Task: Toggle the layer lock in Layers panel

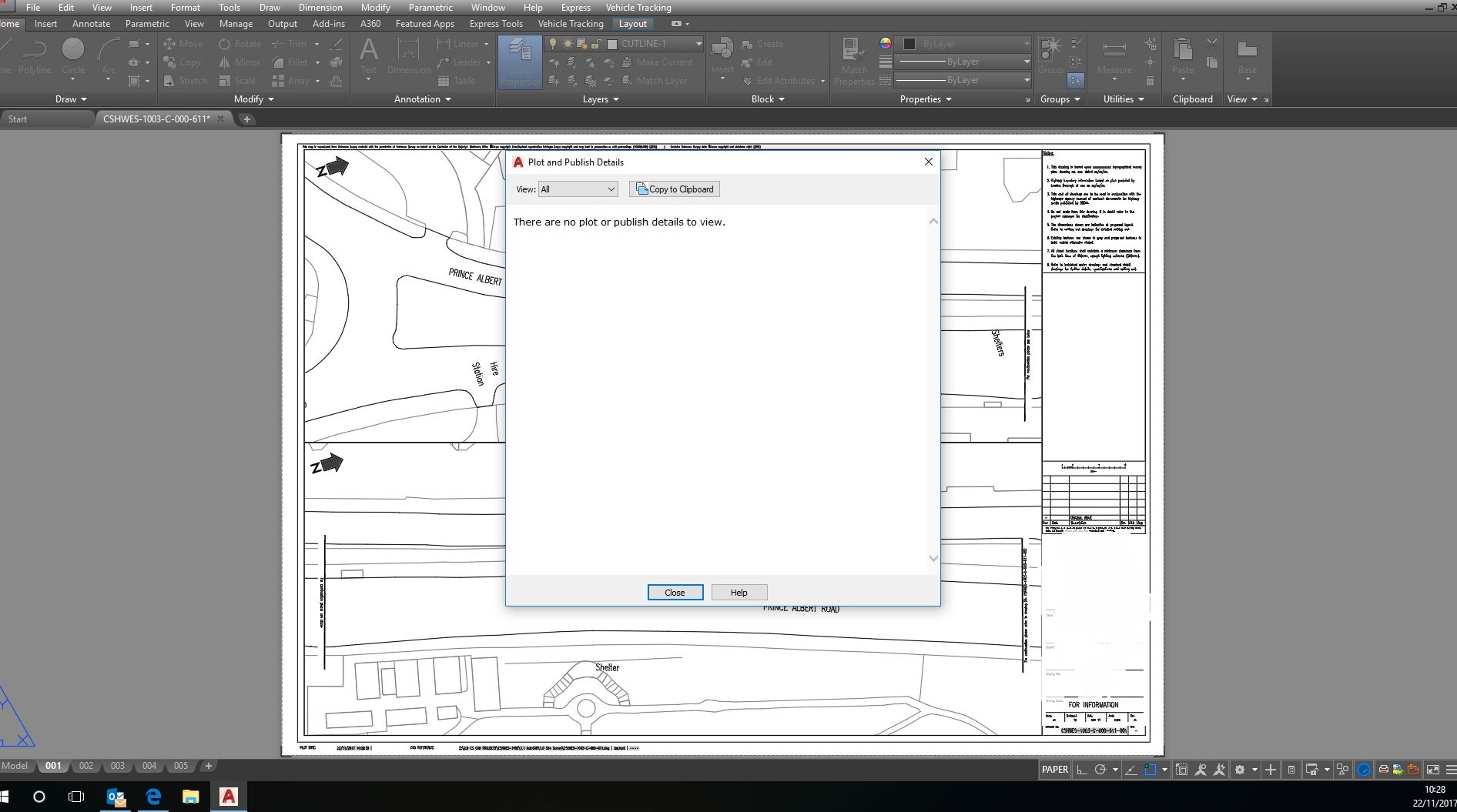Action: coord(595,44)
